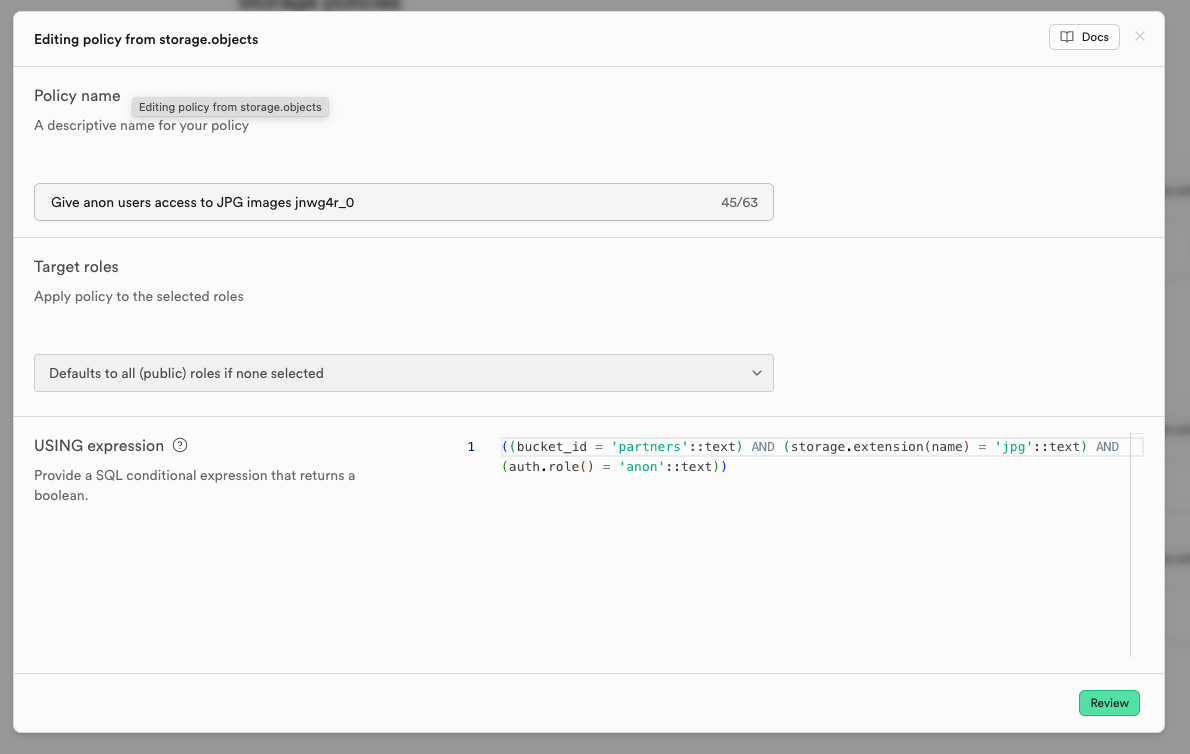The height and width of the screenshot is (754, 1190).
Task: Click the 45/63 character counter
Action: pos(739,202)
